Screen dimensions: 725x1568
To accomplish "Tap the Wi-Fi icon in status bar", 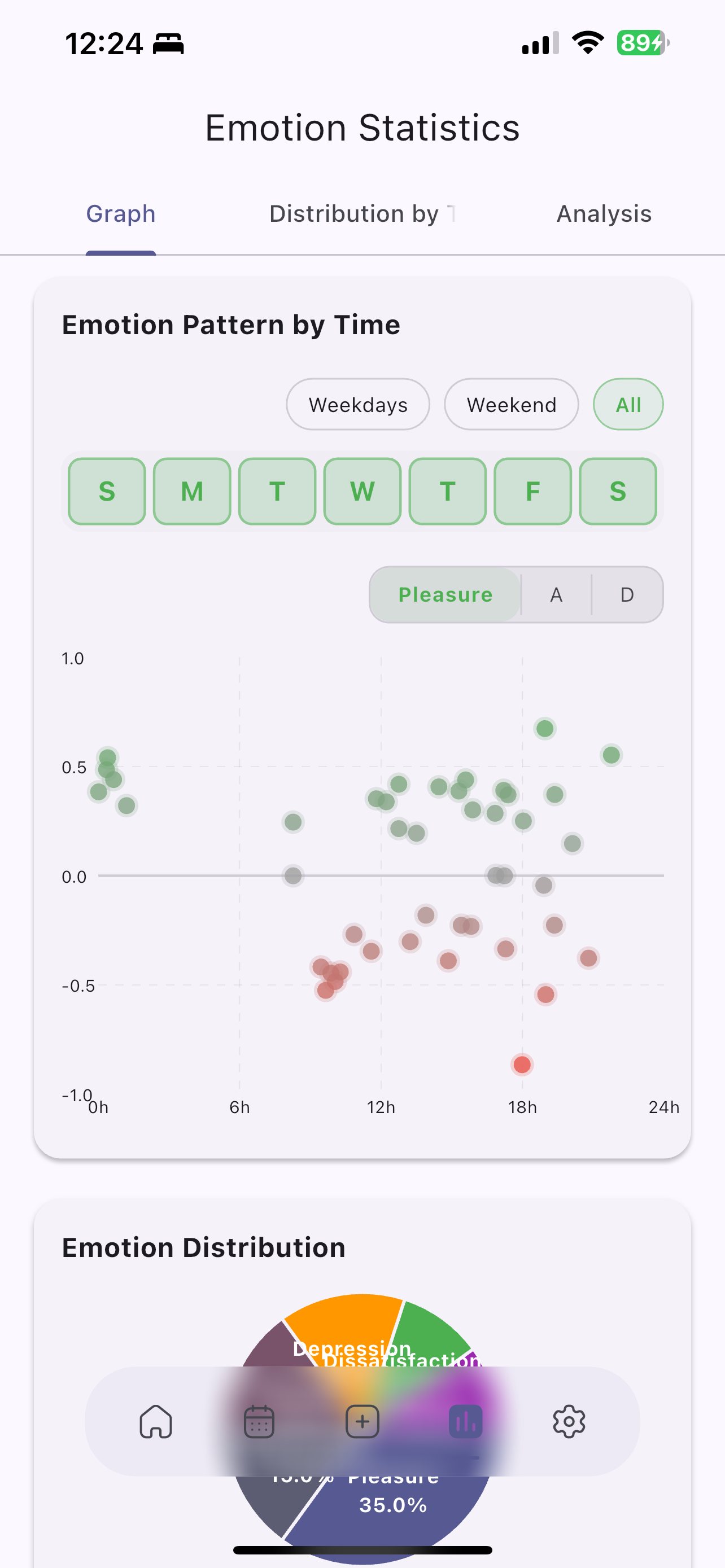I will pyautogui.click(x=587, y=43).
